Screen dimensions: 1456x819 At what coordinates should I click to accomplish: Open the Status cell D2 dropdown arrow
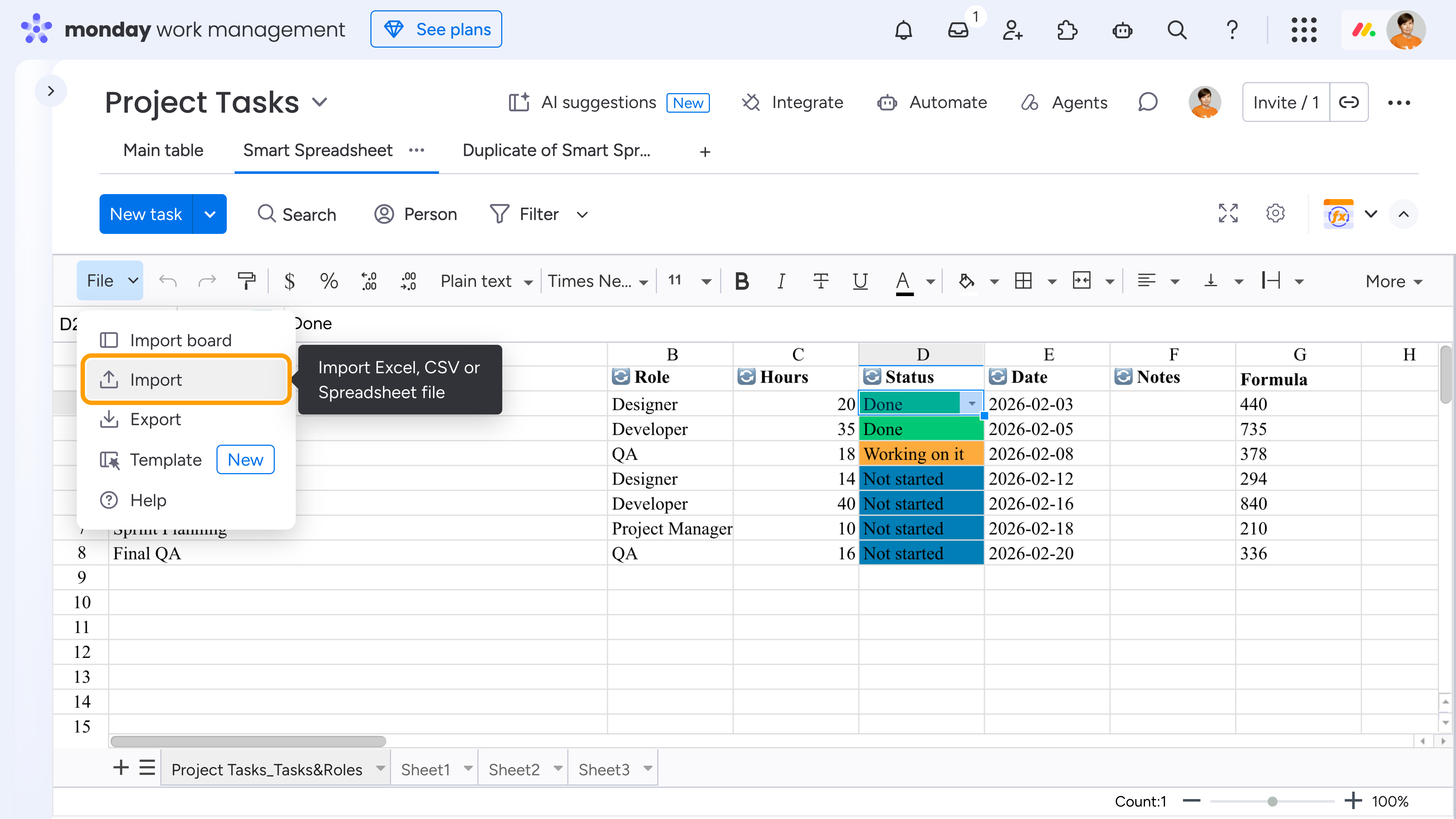[971, 403]
